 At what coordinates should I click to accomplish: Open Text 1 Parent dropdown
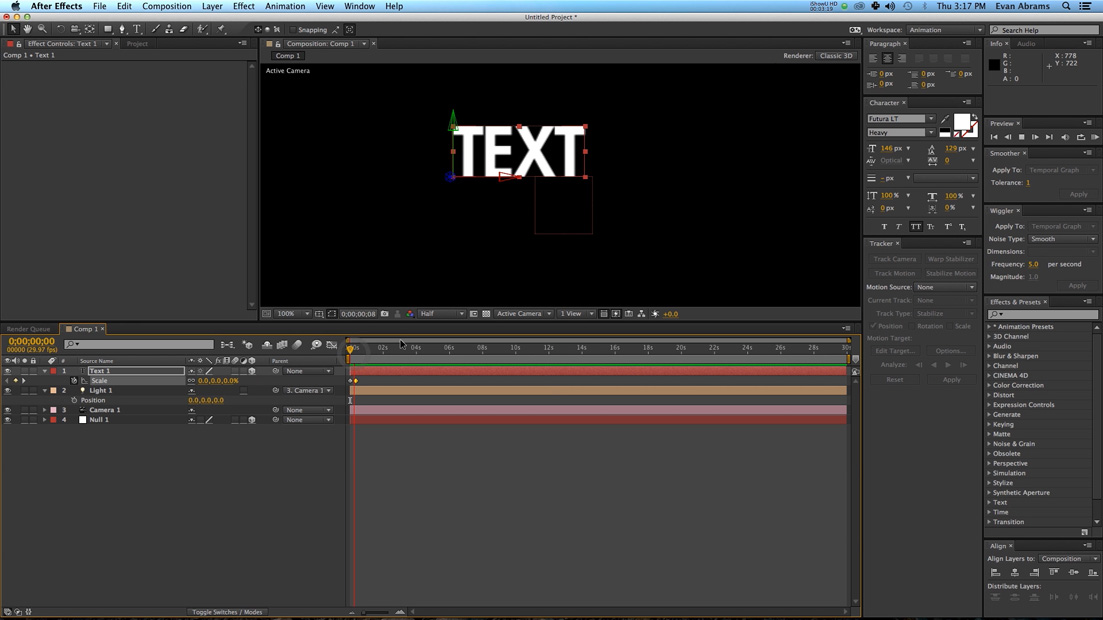(x=308, y=371)
